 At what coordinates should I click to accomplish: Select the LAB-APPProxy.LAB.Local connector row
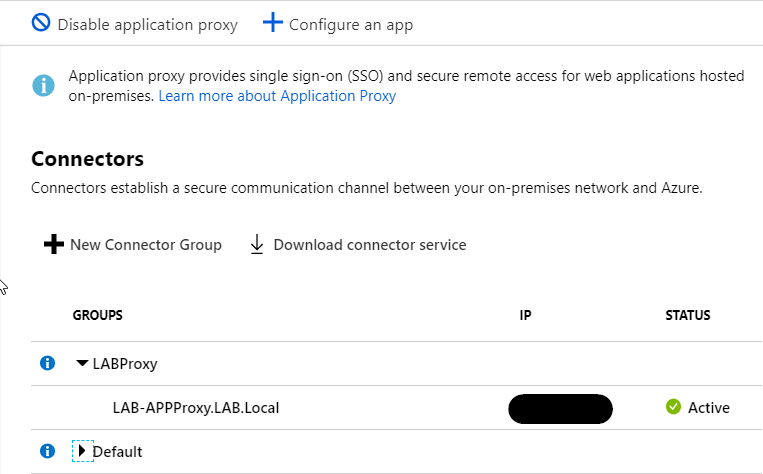[x=197, y=407]
